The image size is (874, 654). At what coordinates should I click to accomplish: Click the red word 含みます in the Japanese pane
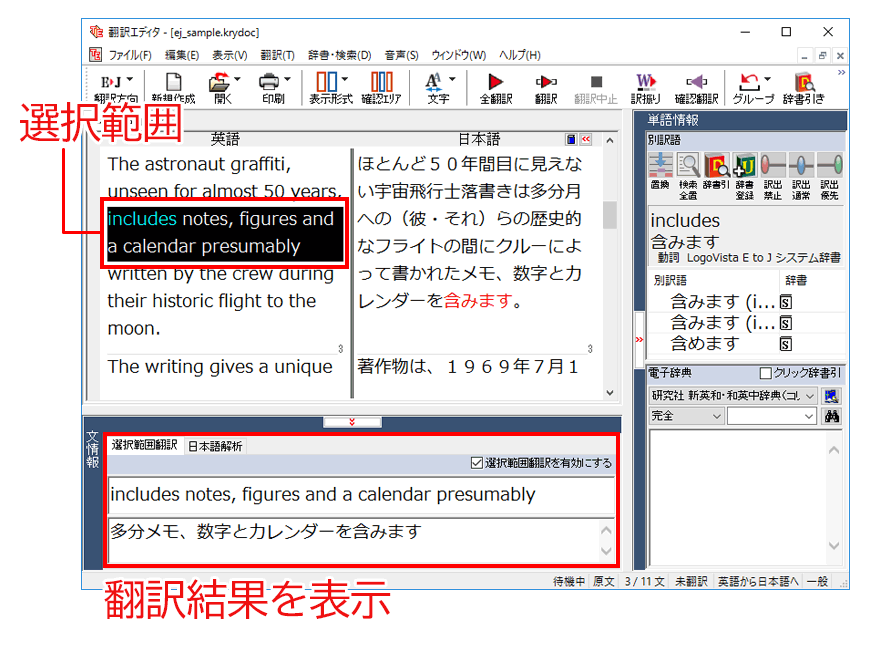pyautogui.click(x=478, y=301)
